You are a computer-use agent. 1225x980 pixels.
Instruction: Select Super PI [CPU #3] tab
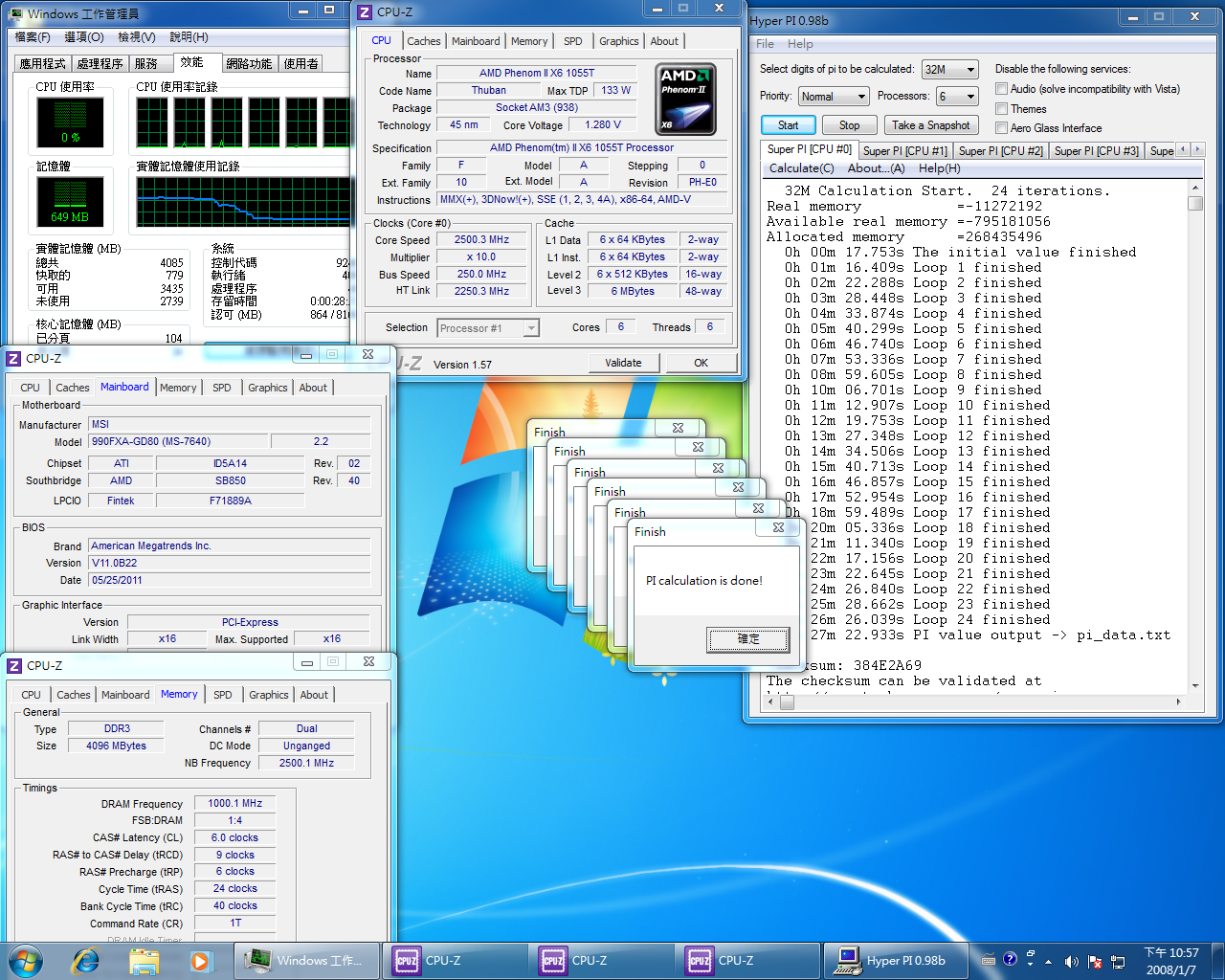pos(1097,150)
